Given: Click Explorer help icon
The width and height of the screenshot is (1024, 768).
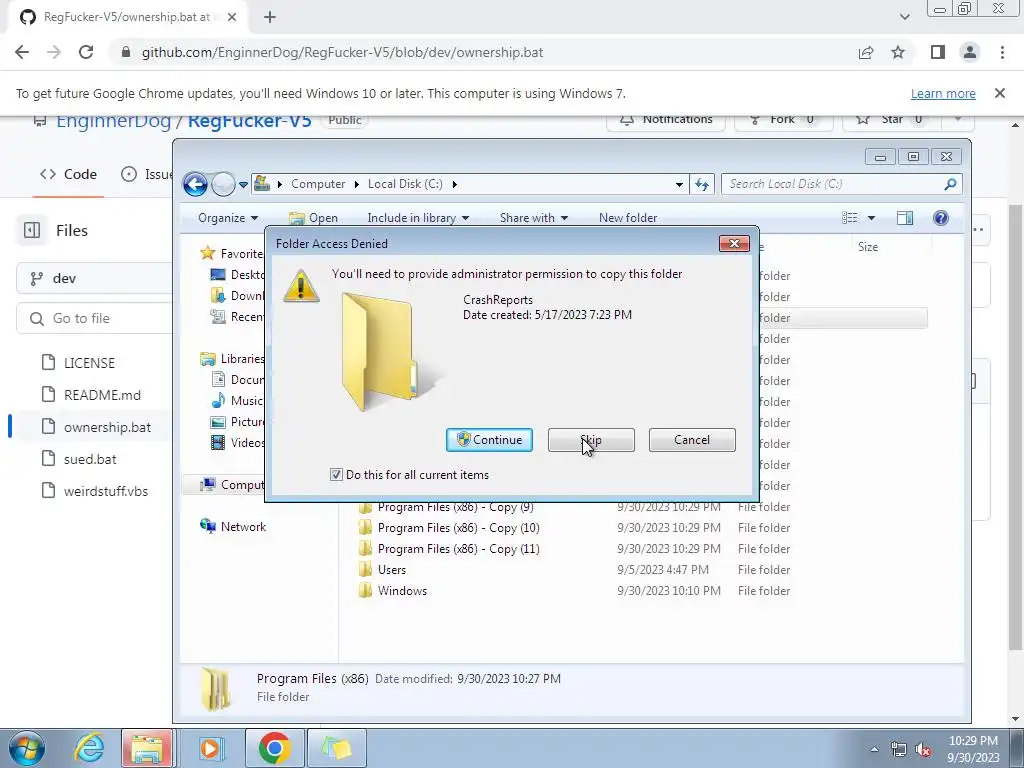Looking at the screenshot, I should (940, 218).
